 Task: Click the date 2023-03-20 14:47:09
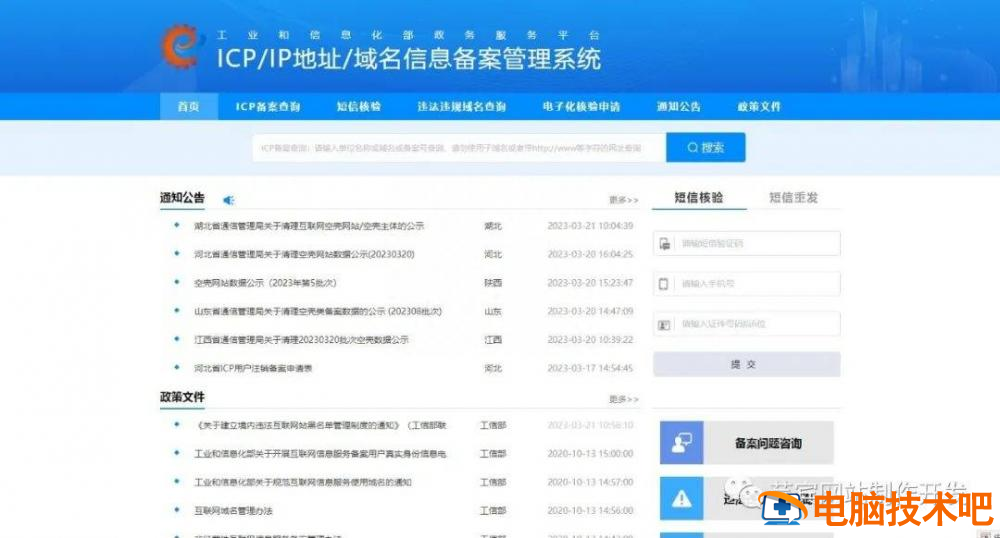(x=591, y=312)
